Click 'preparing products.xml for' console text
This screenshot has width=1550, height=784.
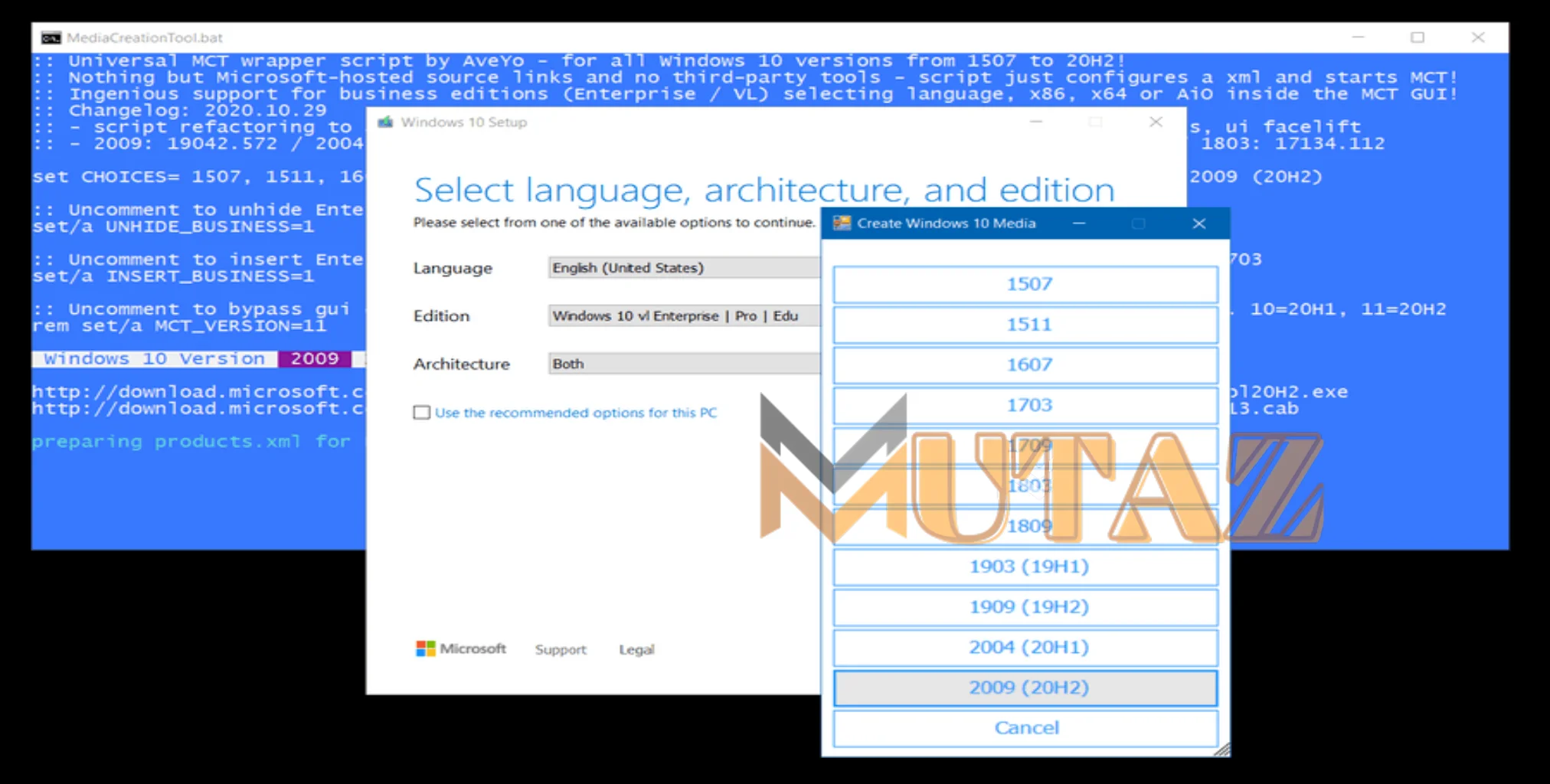pos(191,442)
